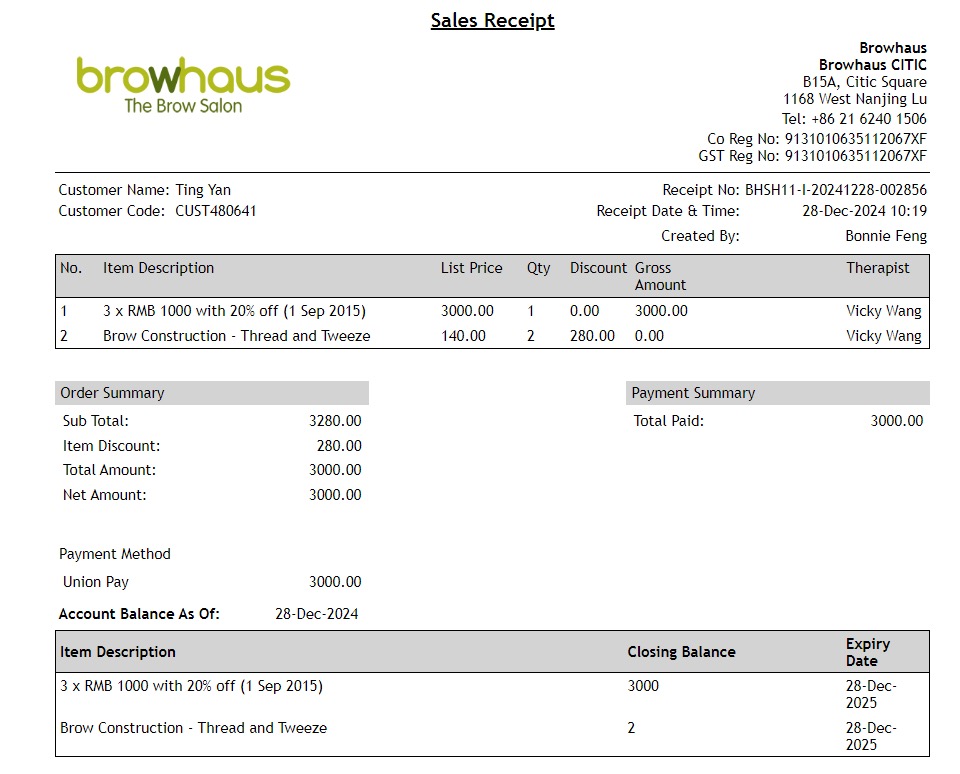Click the Total Amount value 3000.00

335,470
